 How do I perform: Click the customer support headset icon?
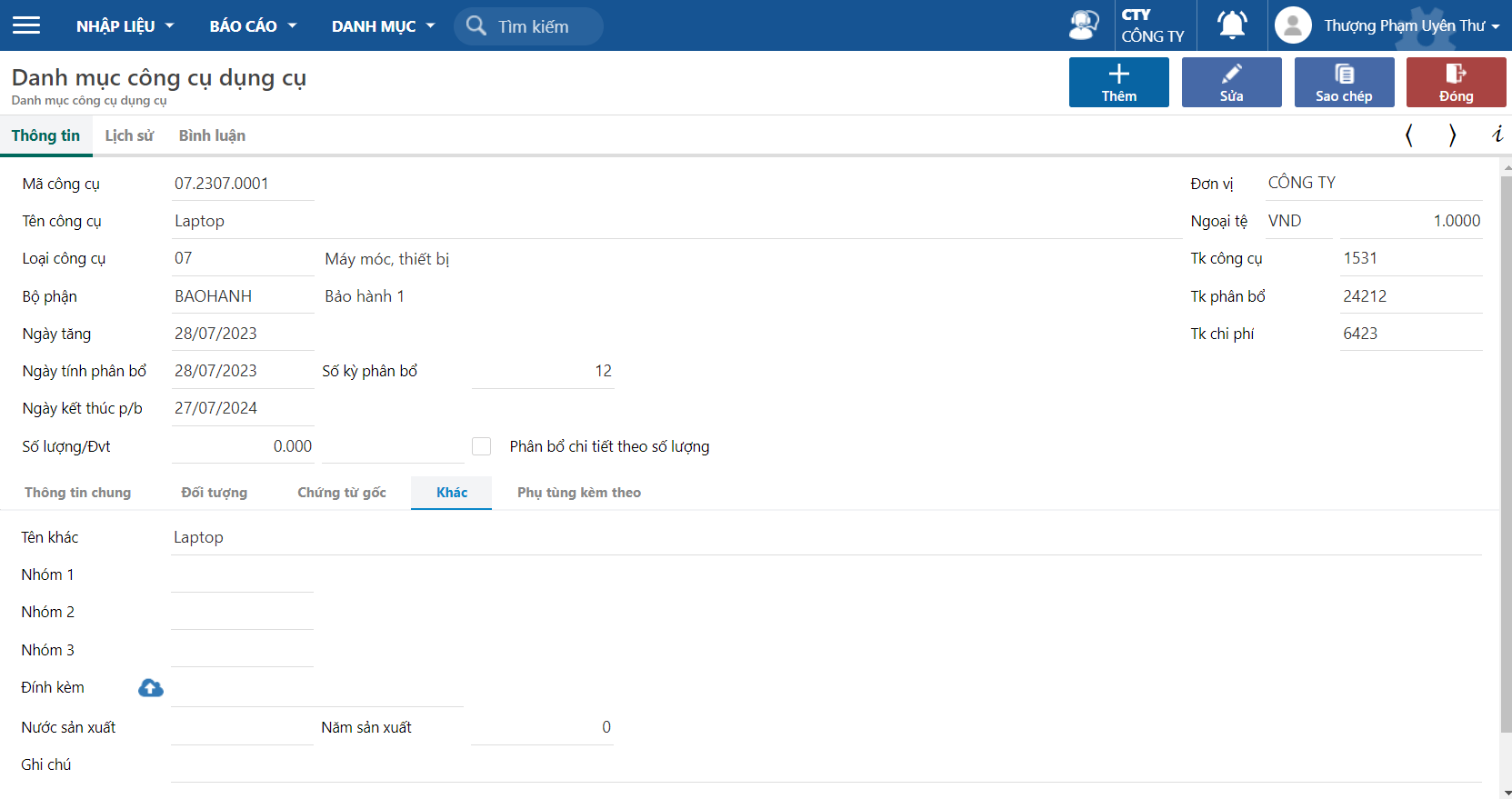coord(1083,25)
